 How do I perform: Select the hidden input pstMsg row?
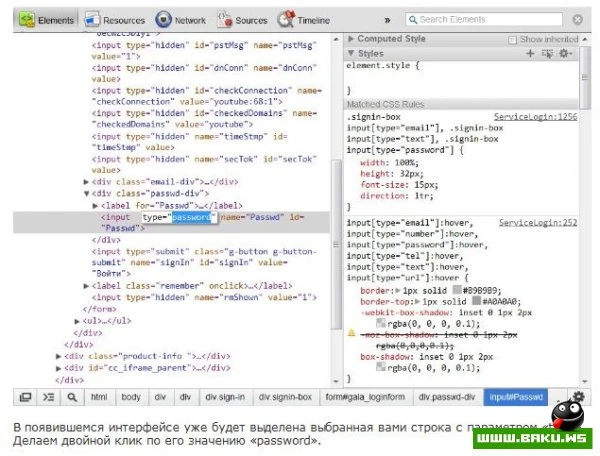click(x=204, y=50)
